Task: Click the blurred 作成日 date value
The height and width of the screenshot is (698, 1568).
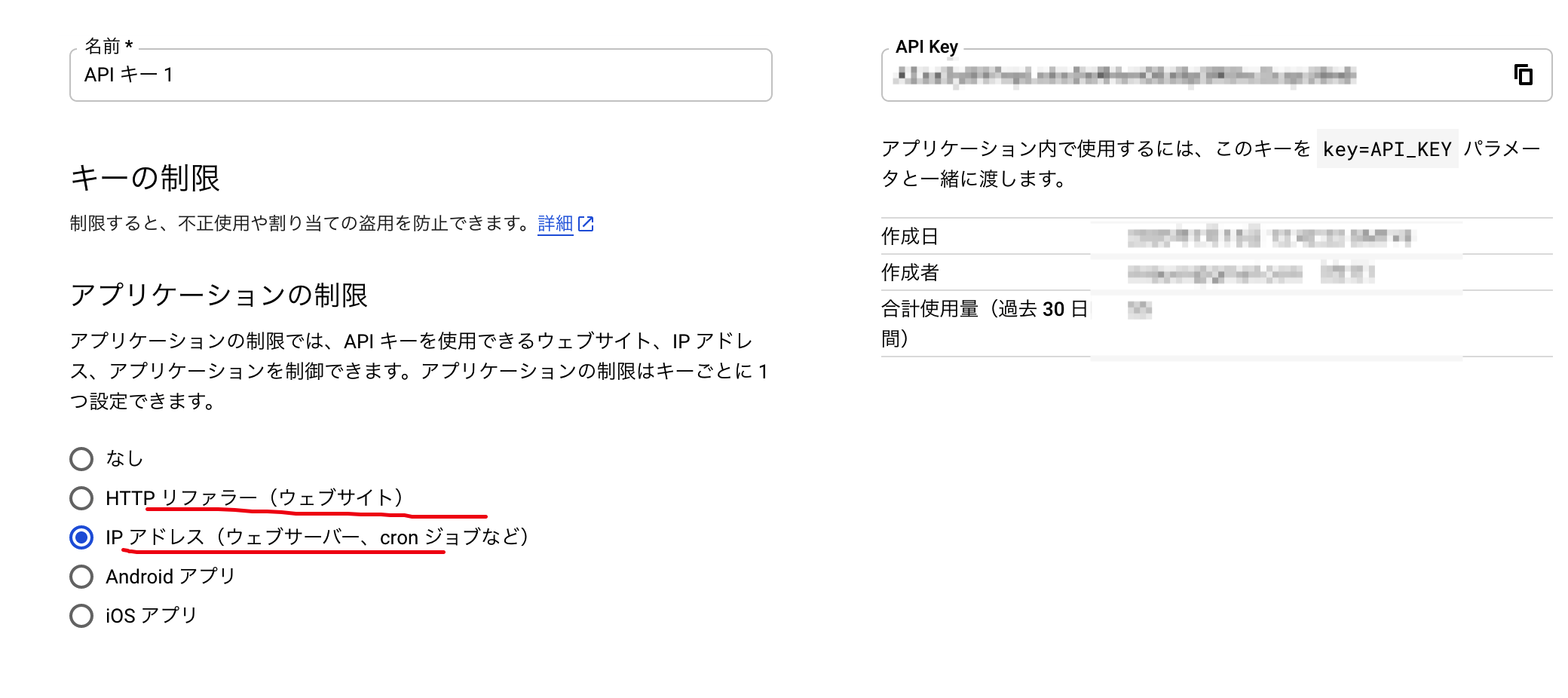Action: 1269,237
